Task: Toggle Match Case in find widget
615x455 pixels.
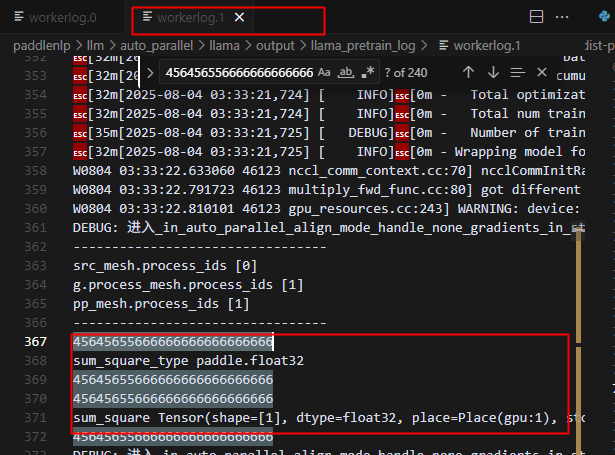Action: coord(324,72)
